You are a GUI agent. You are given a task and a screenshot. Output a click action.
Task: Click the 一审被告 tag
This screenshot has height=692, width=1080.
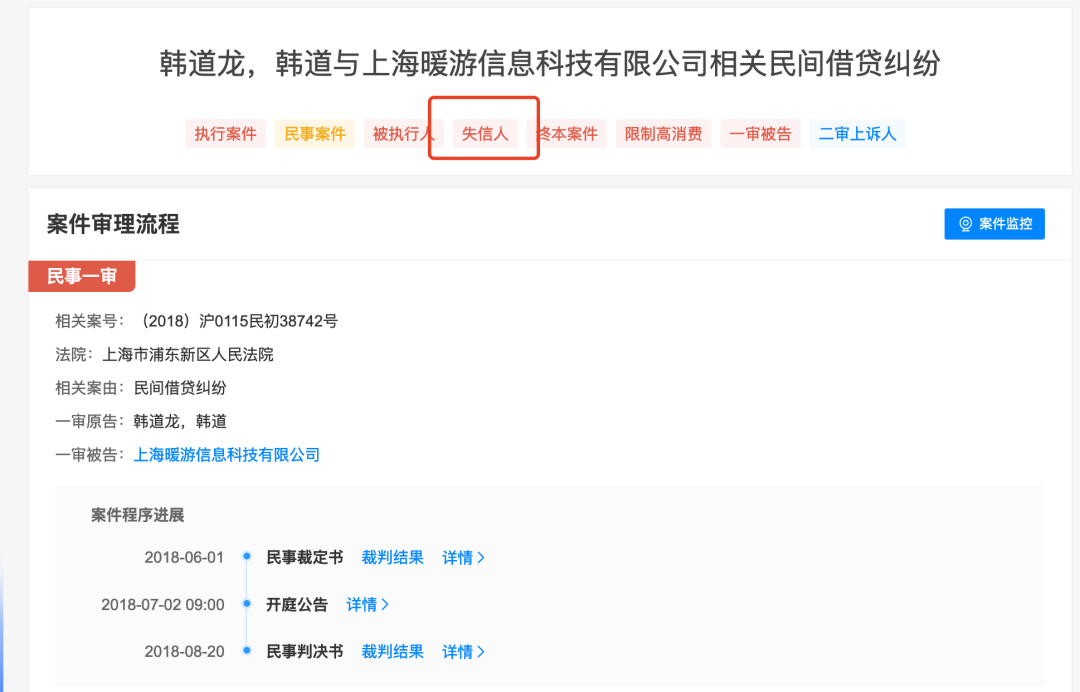(x=760, y=134)
